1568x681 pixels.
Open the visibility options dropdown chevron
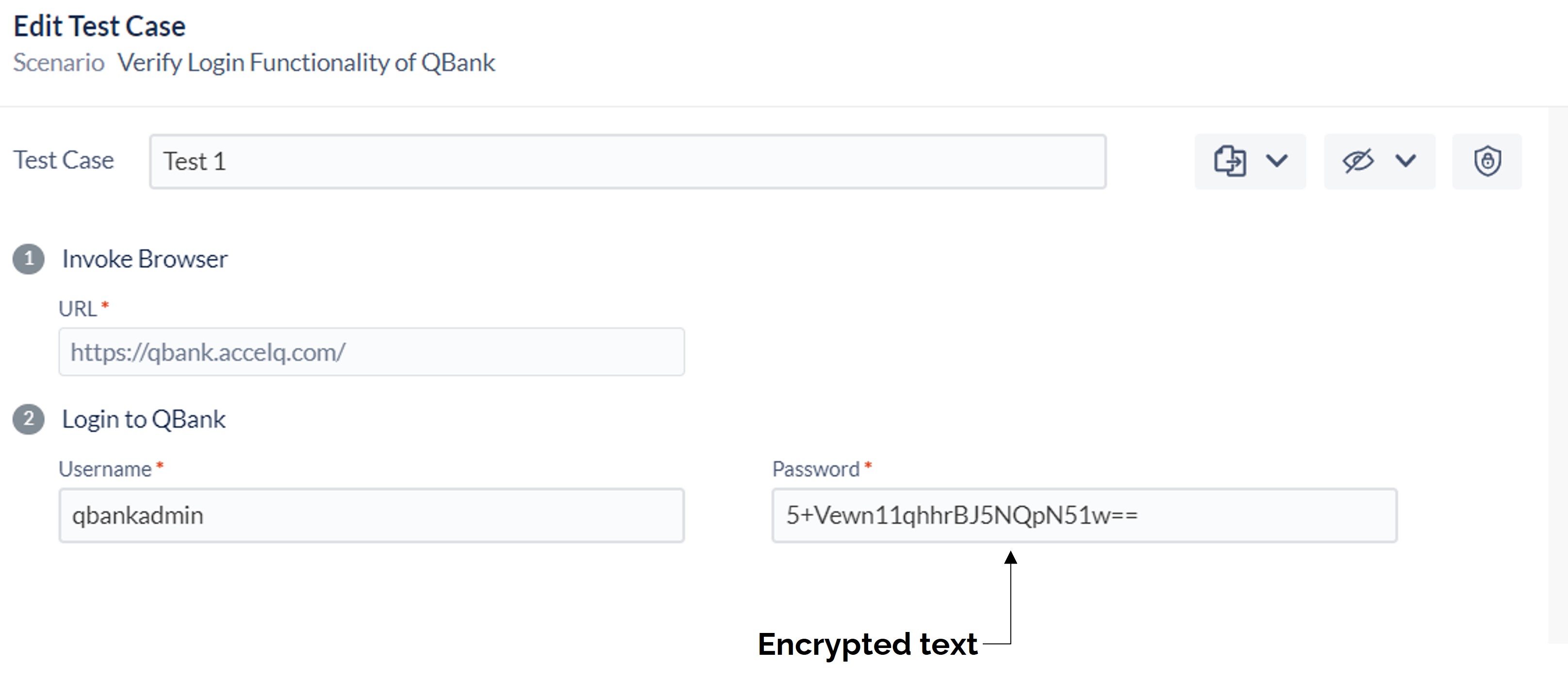click(1405, 161)
